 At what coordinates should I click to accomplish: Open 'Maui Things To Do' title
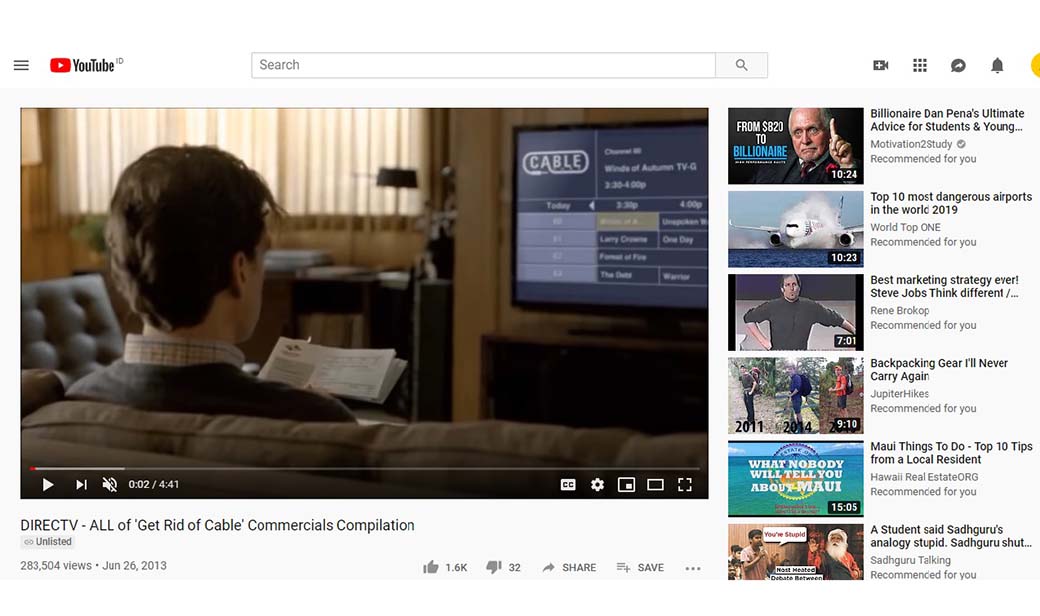pos(951,453)
